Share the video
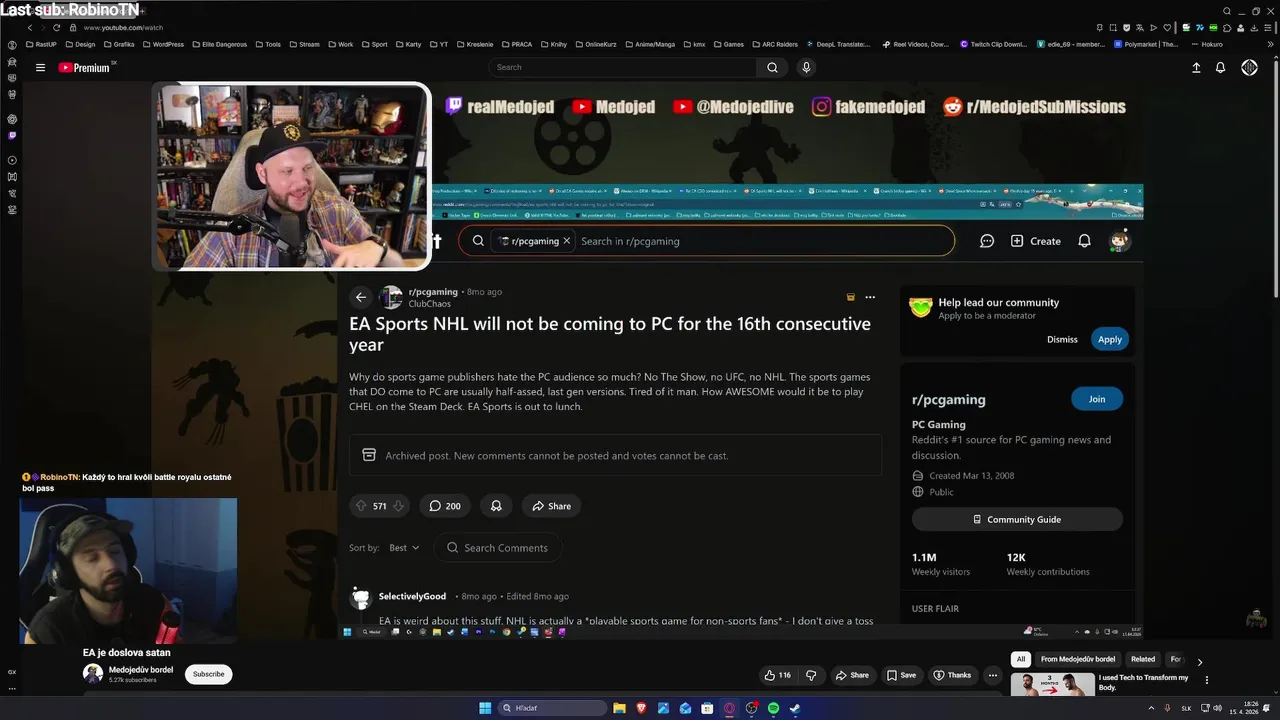 [x=852, y=675]
